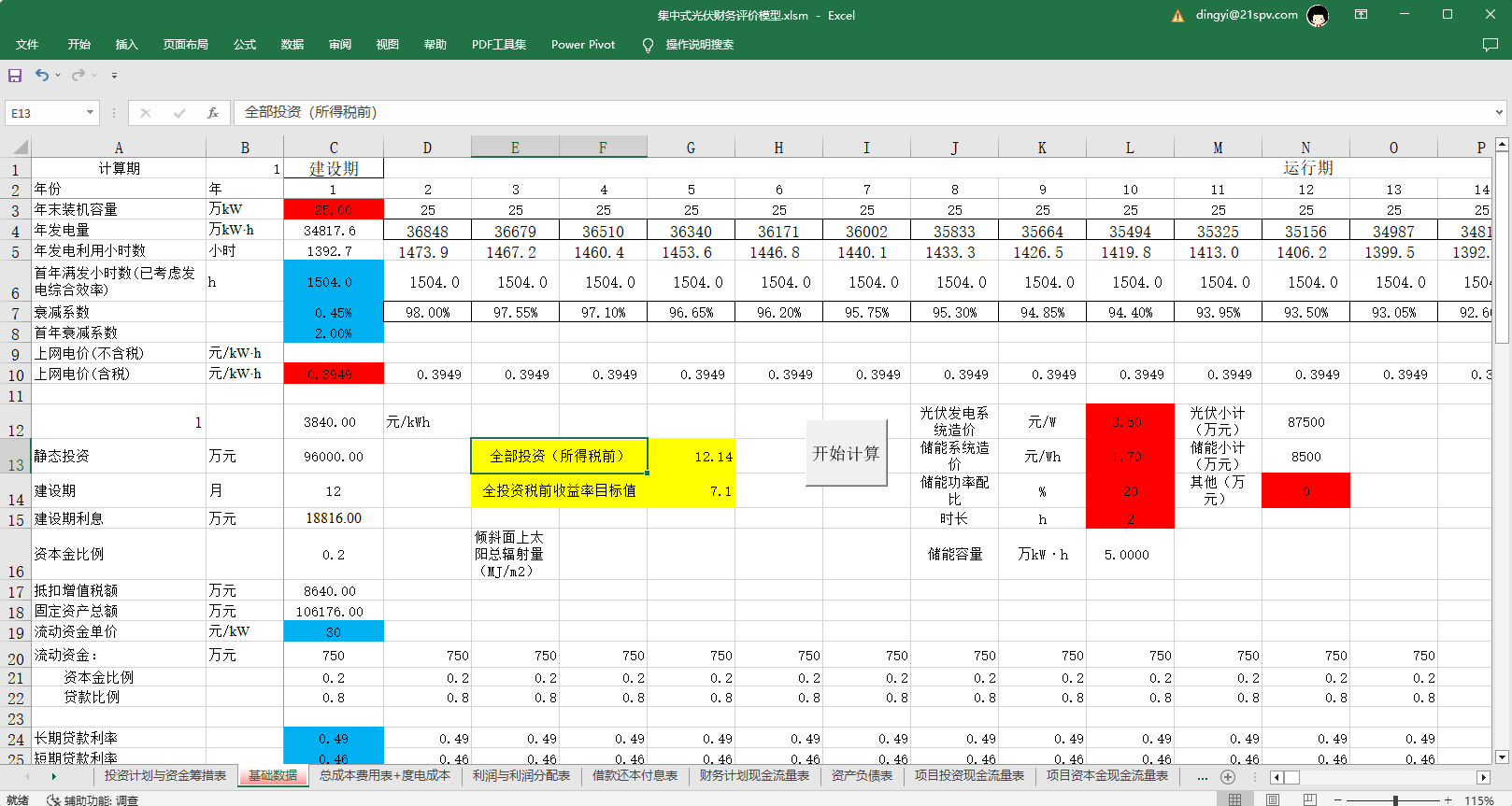Switch to the 项目投资现金流量表 sheet
Image resolution: width=1512 pixels, height=806 pixels.
(970, 776)
